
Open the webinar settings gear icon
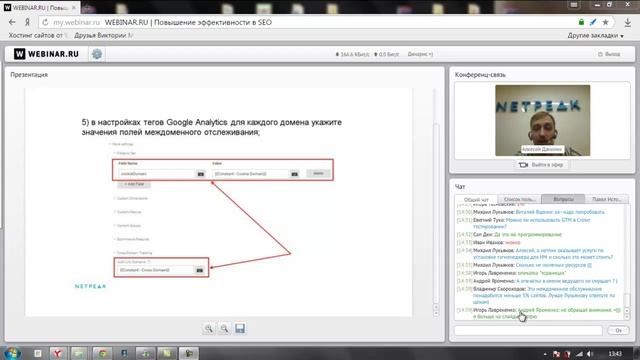pyautogui.click(x=97, y=54)
